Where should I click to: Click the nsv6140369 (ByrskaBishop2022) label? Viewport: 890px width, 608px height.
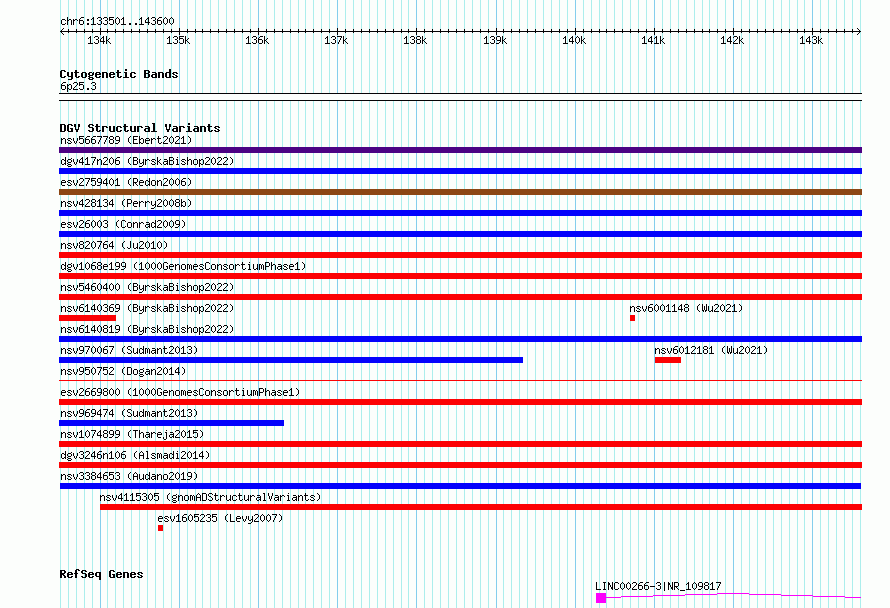[147, 308]
